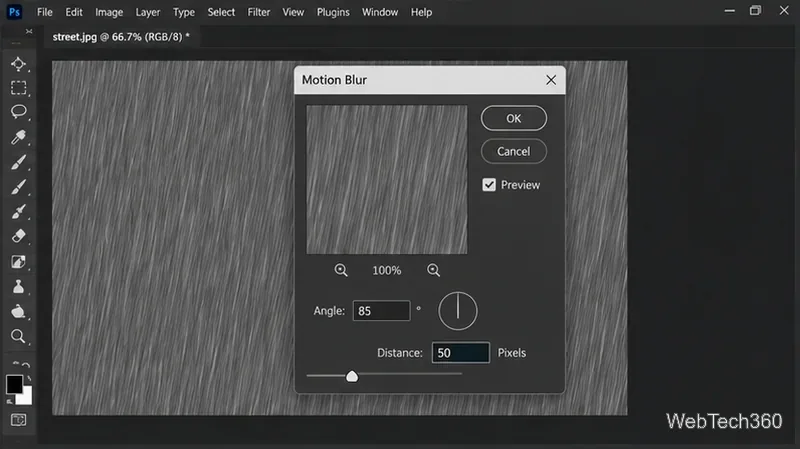This screenshot has height=449, width=800.
Task: Open the Window menu
Action: [380, 12]
